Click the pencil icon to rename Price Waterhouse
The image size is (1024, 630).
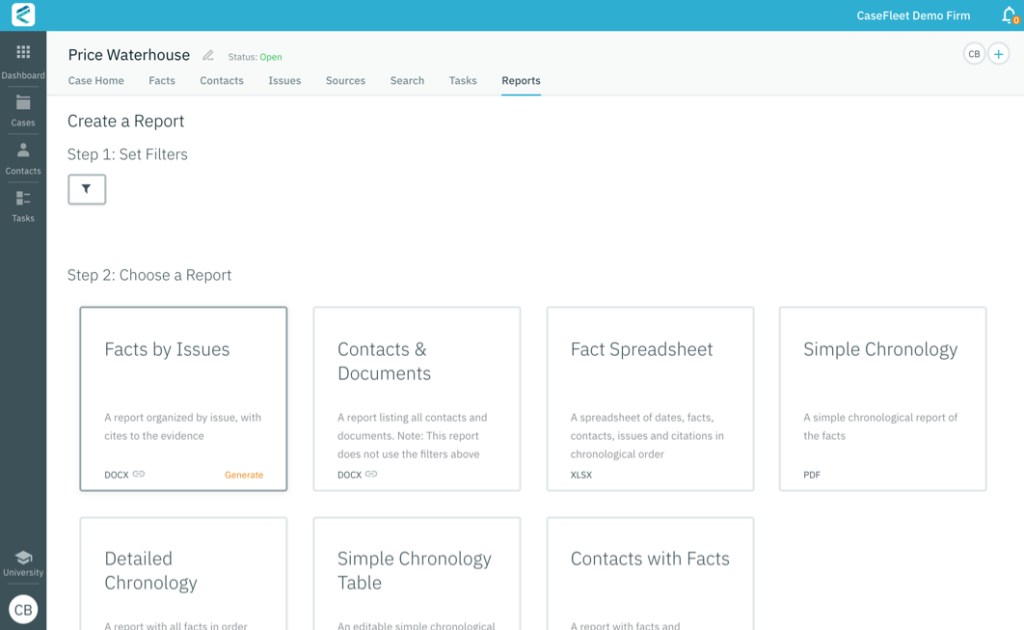(209, 56)
